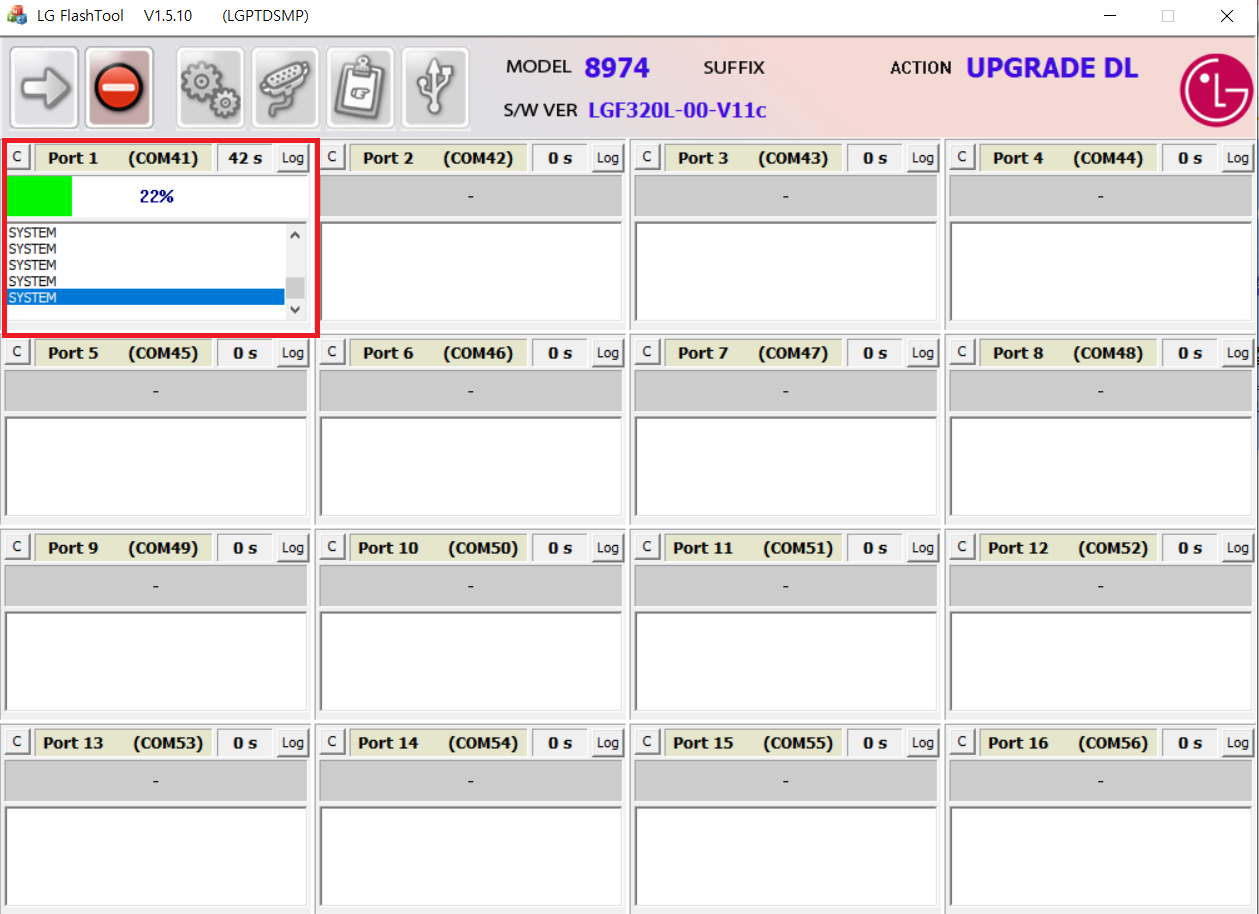Click the C button of Port 12
The width and height of the screenshot is (1259, 914).
coord(962,547)
